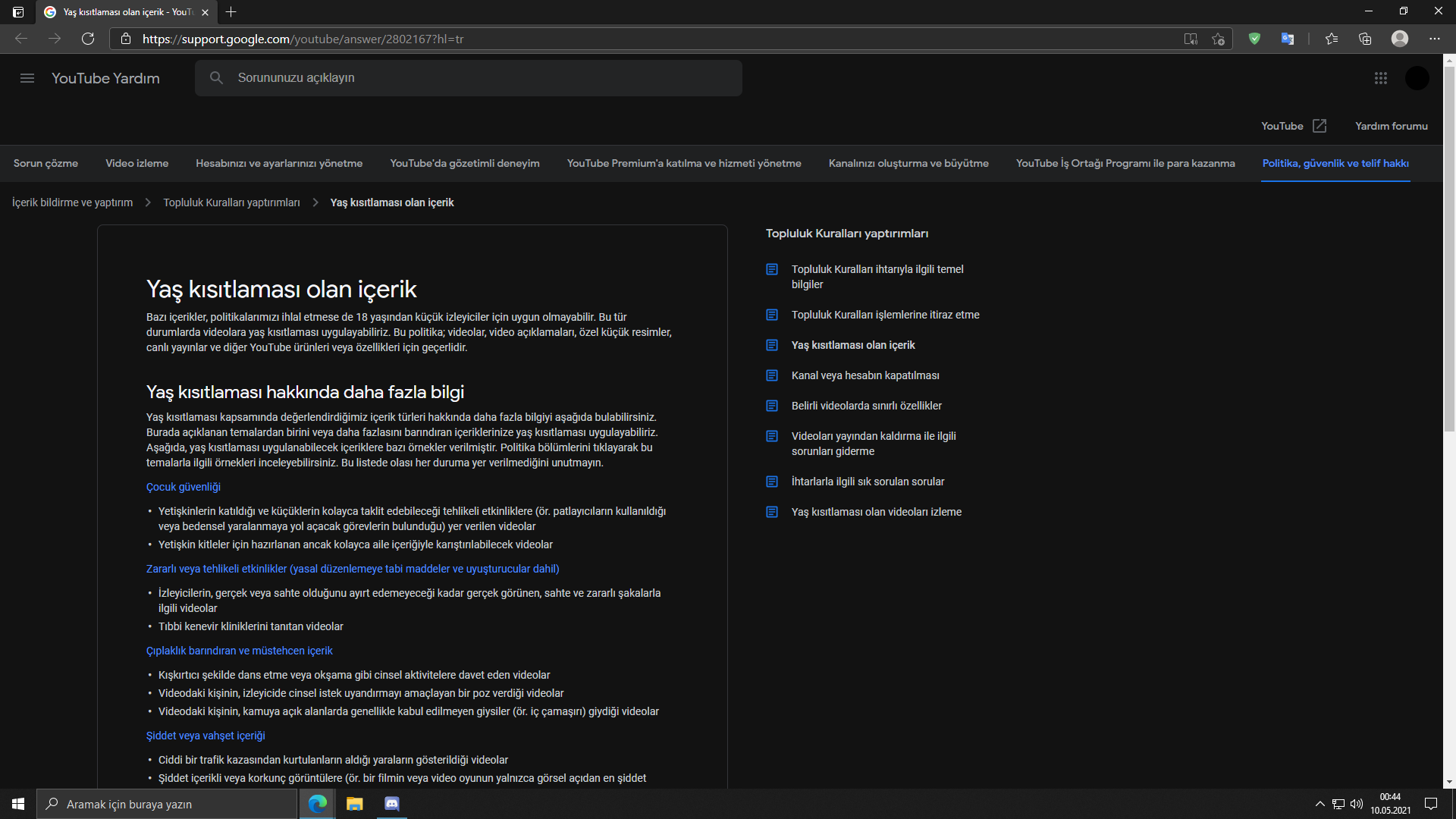Go back to previous page

point(21,39)
